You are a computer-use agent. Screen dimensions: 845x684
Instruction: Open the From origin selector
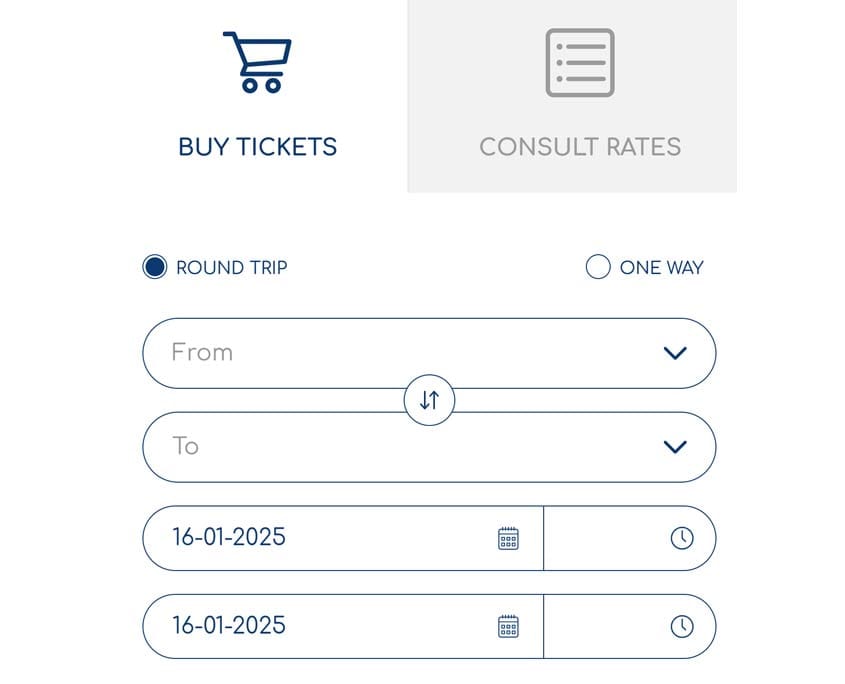430,353
